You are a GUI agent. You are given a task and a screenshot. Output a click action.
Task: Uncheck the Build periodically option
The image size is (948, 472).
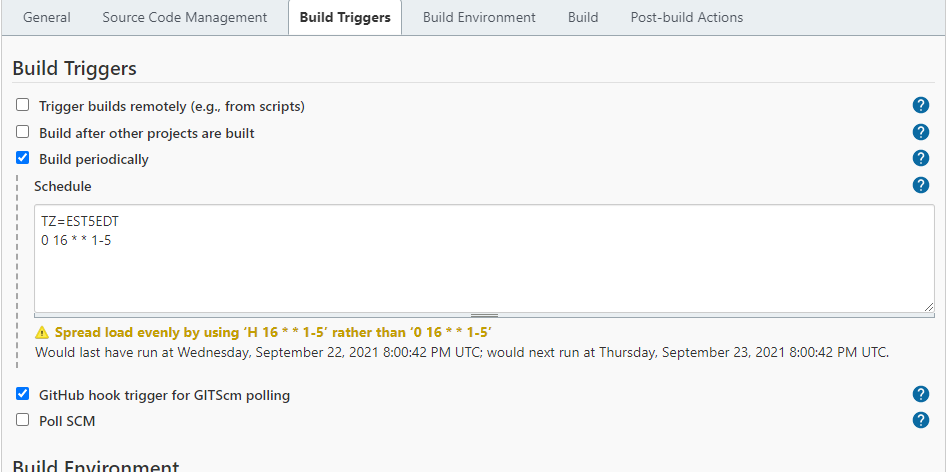[22, 158]
